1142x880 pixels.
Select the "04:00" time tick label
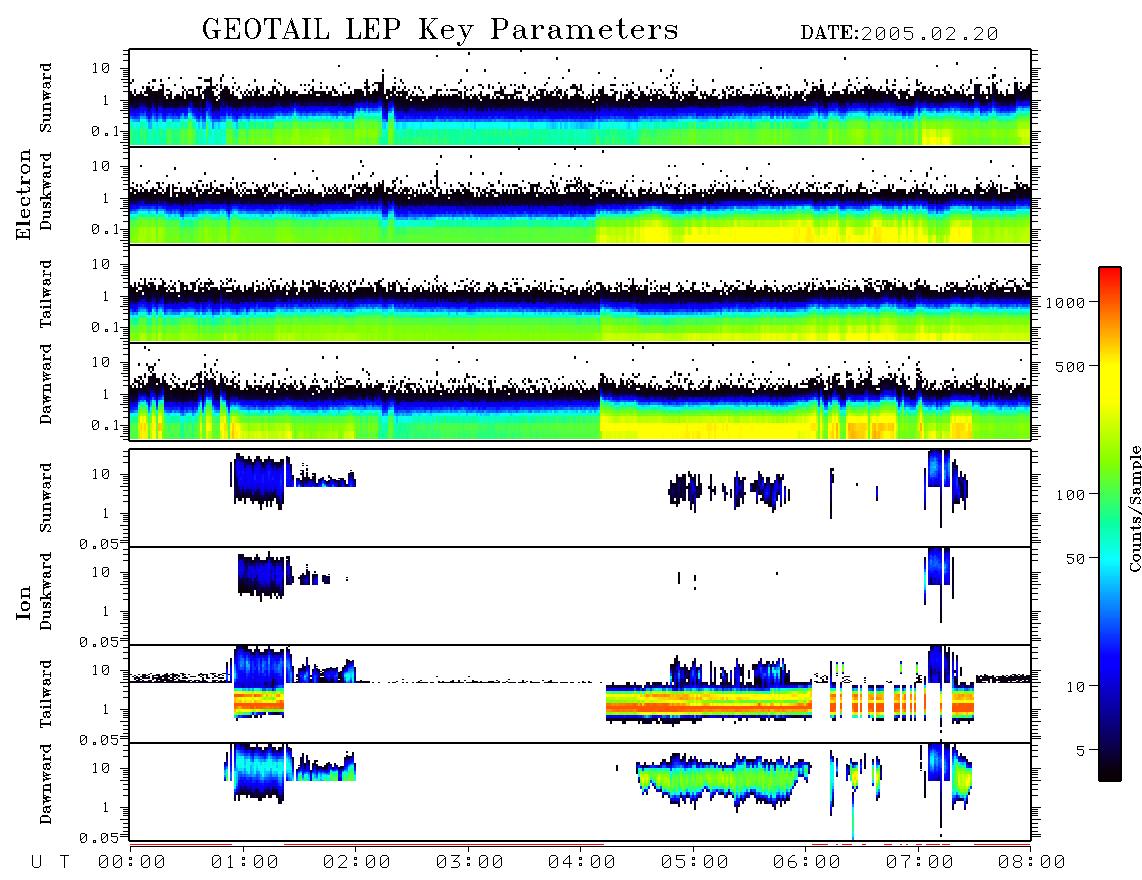pyautogui.click(x=582, y=862)
